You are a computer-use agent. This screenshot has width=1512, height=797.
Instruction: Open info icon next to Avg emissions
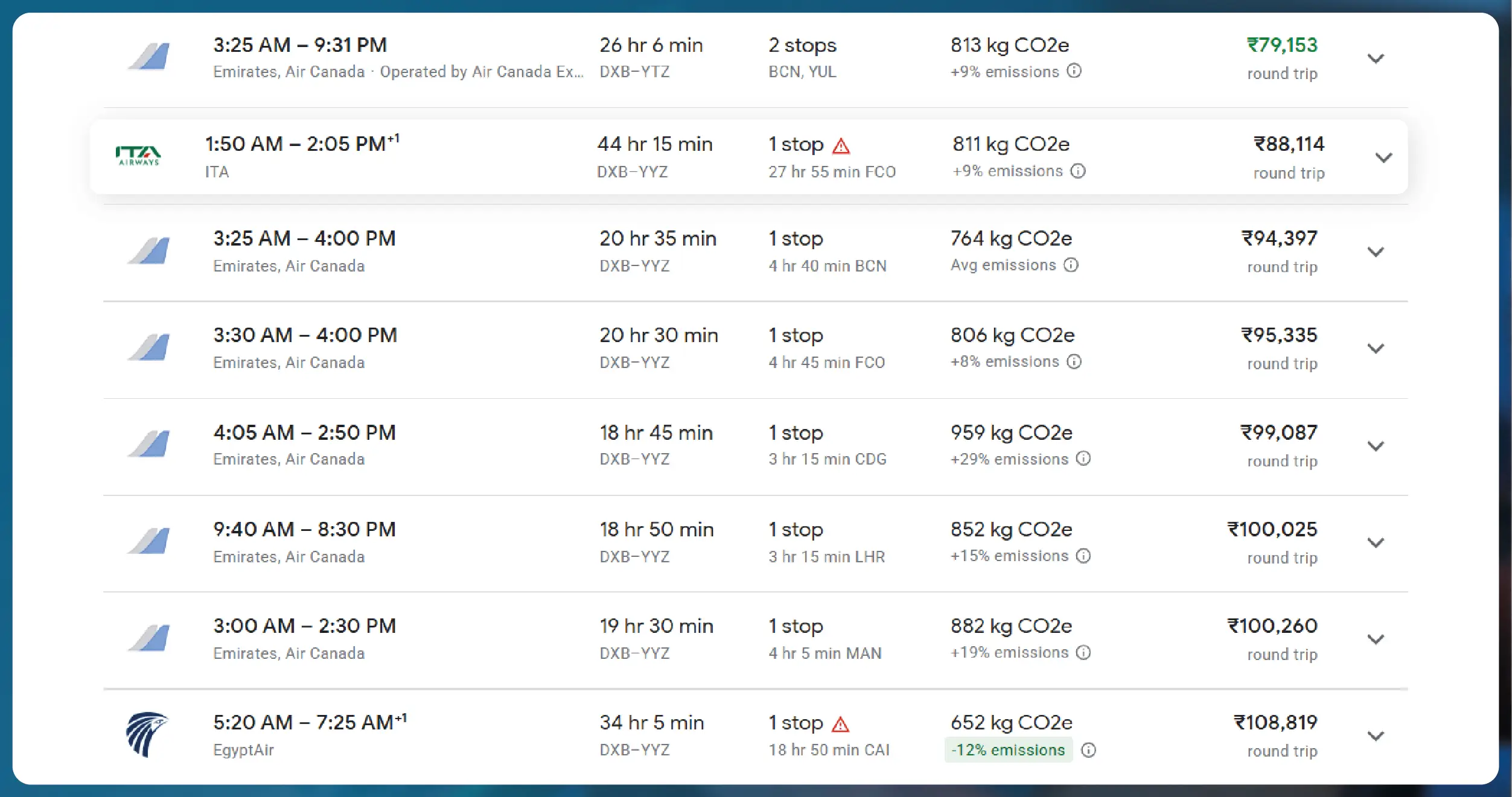point(1071,265)
